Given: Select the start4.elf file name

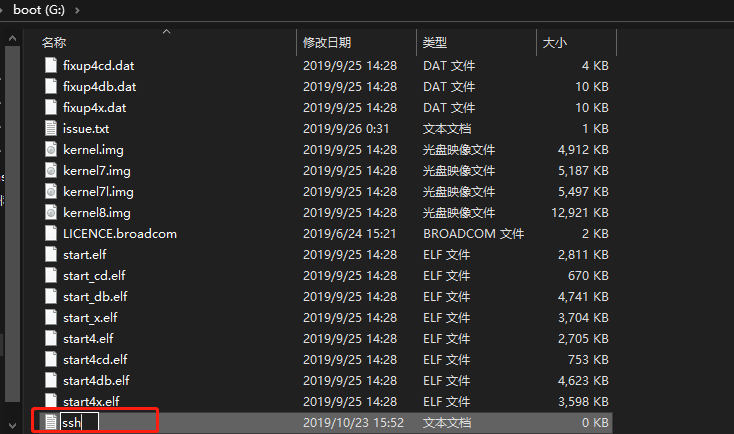Looking at the screenshot, I should click(x=88, y=339).
